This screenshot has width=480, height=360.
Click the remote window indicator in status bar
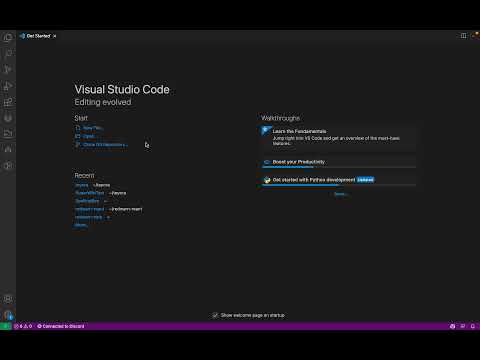pos(6,326)
